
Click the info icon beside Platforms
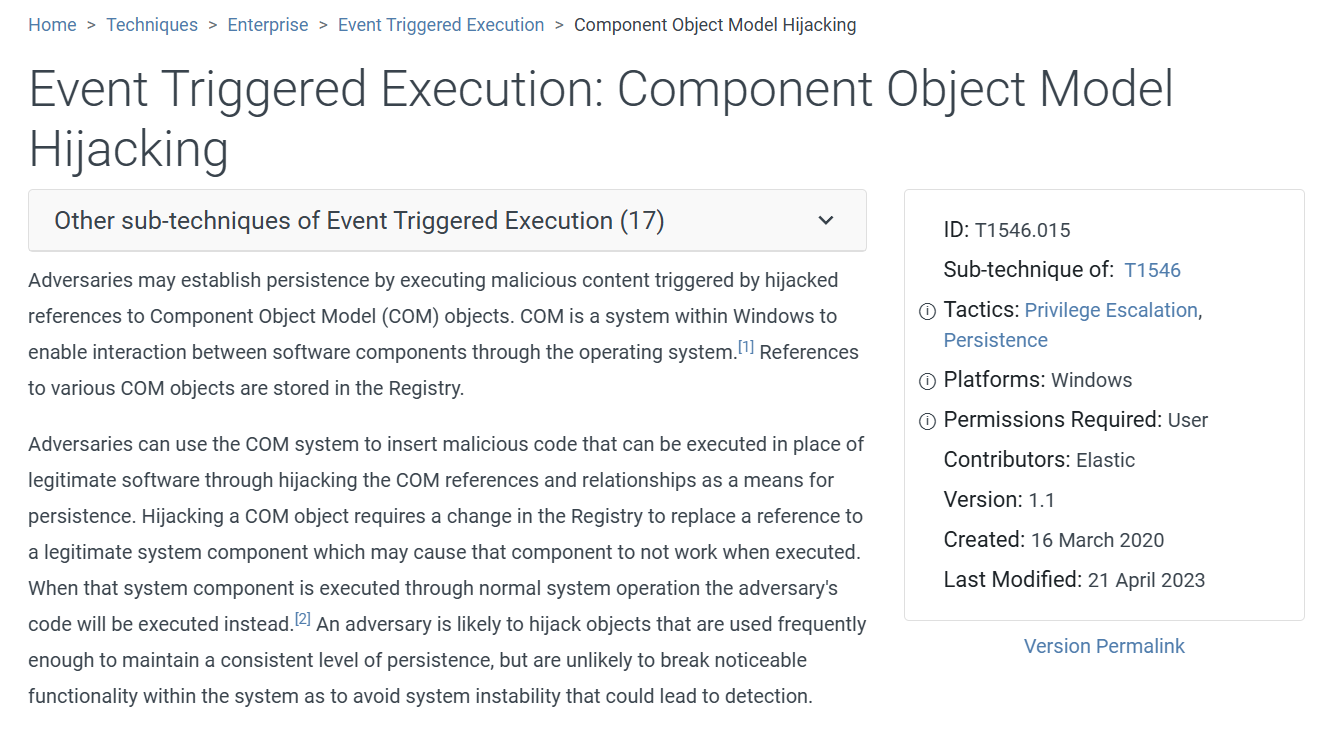tap(927, 381)
